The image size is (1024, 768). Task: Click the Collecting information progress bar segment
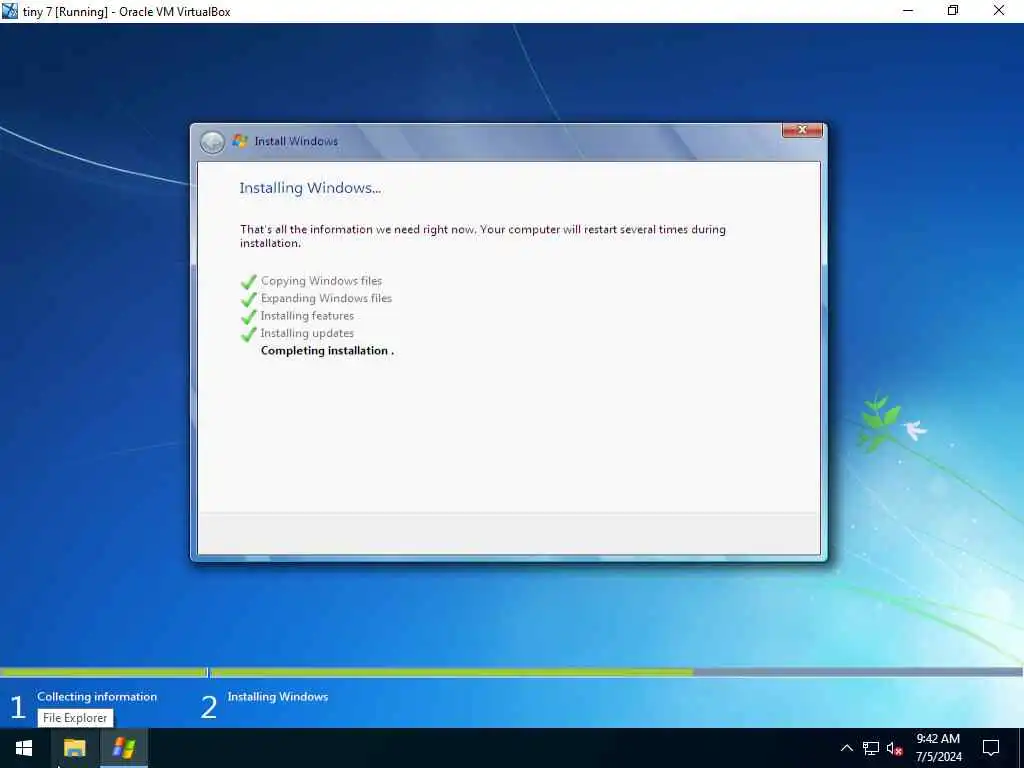point(103,672)
